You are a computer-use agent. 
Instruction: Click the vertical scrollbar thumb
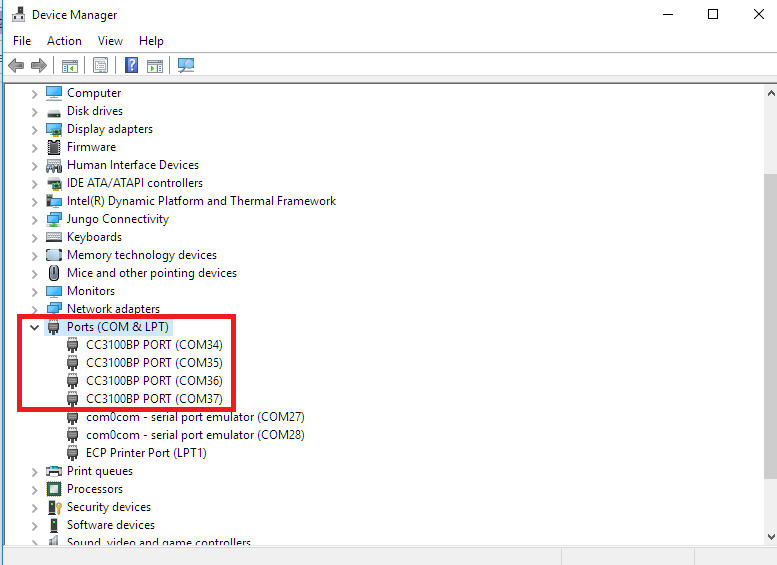(771, 326)
